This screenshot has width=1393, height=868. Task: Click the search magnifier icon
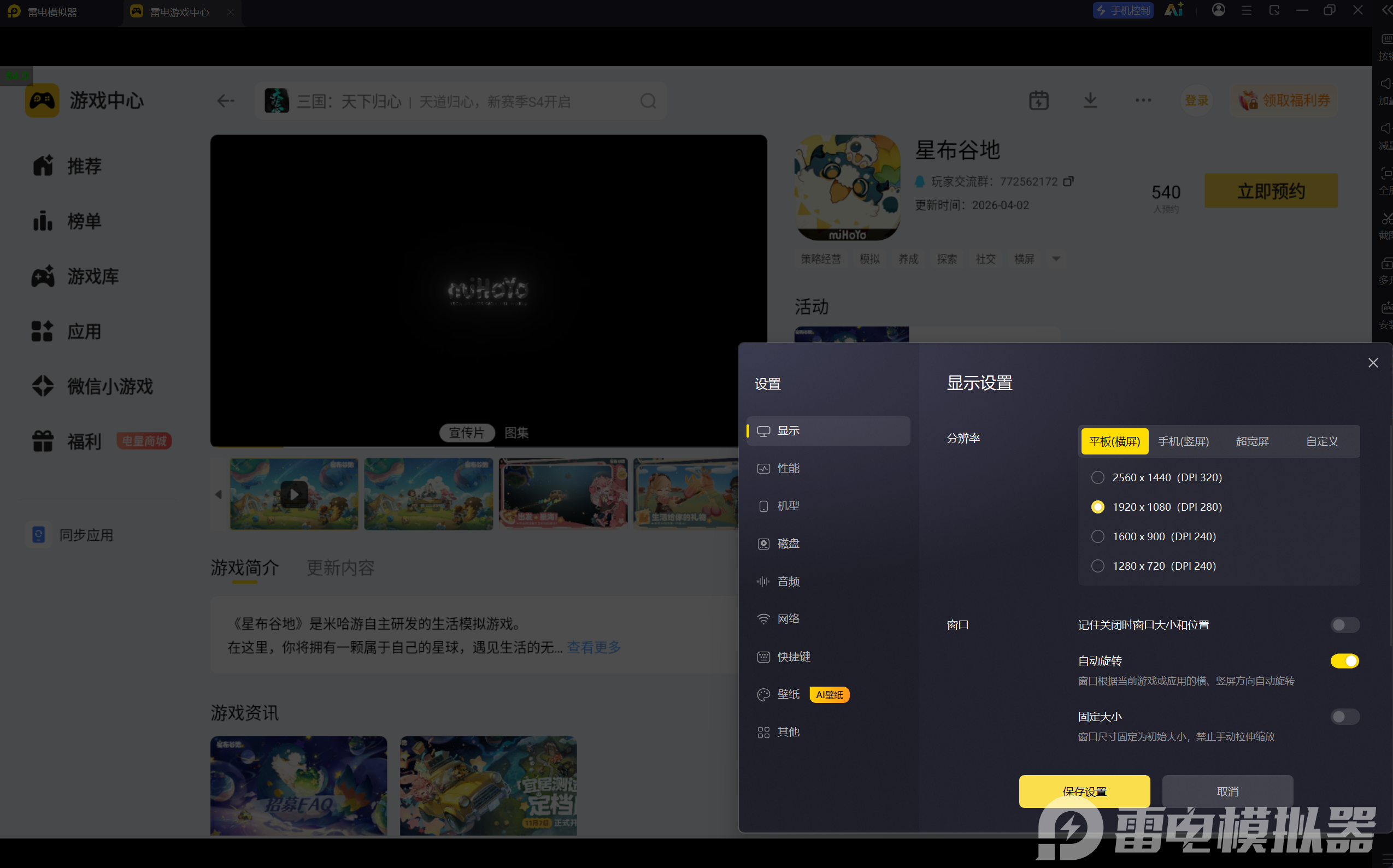(648, 101)
